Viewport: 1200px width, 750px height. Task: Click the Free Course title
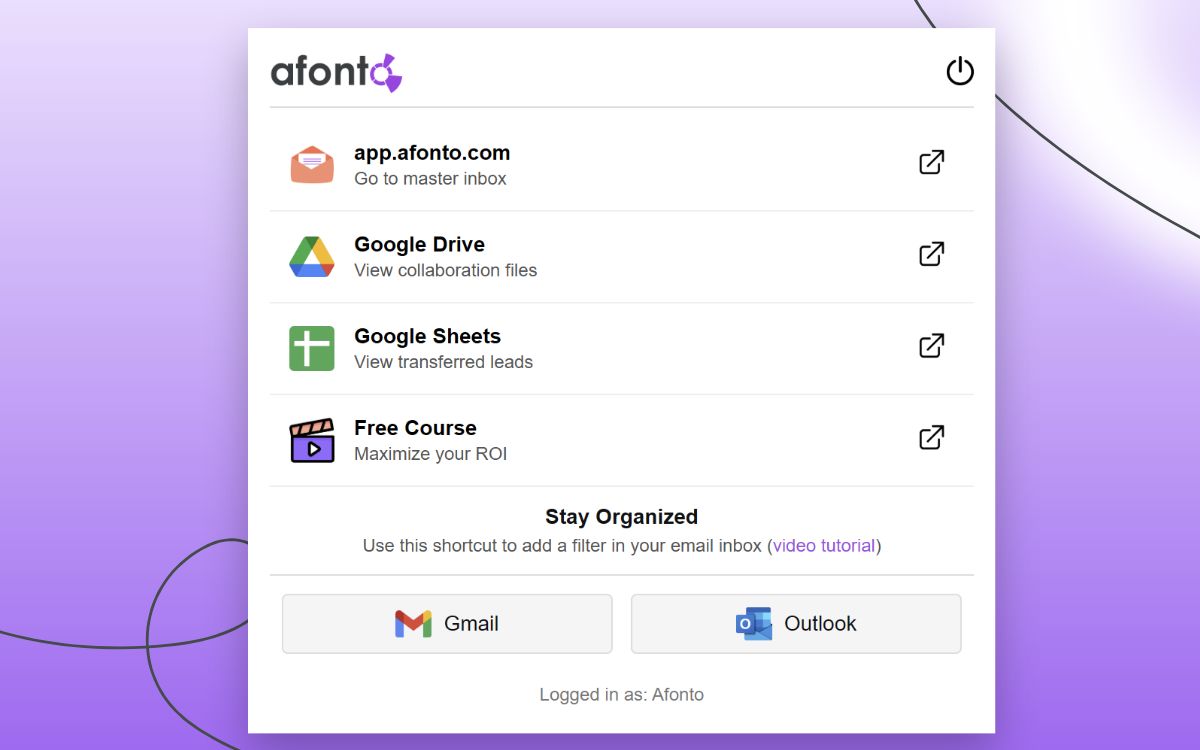coord(415,428)
